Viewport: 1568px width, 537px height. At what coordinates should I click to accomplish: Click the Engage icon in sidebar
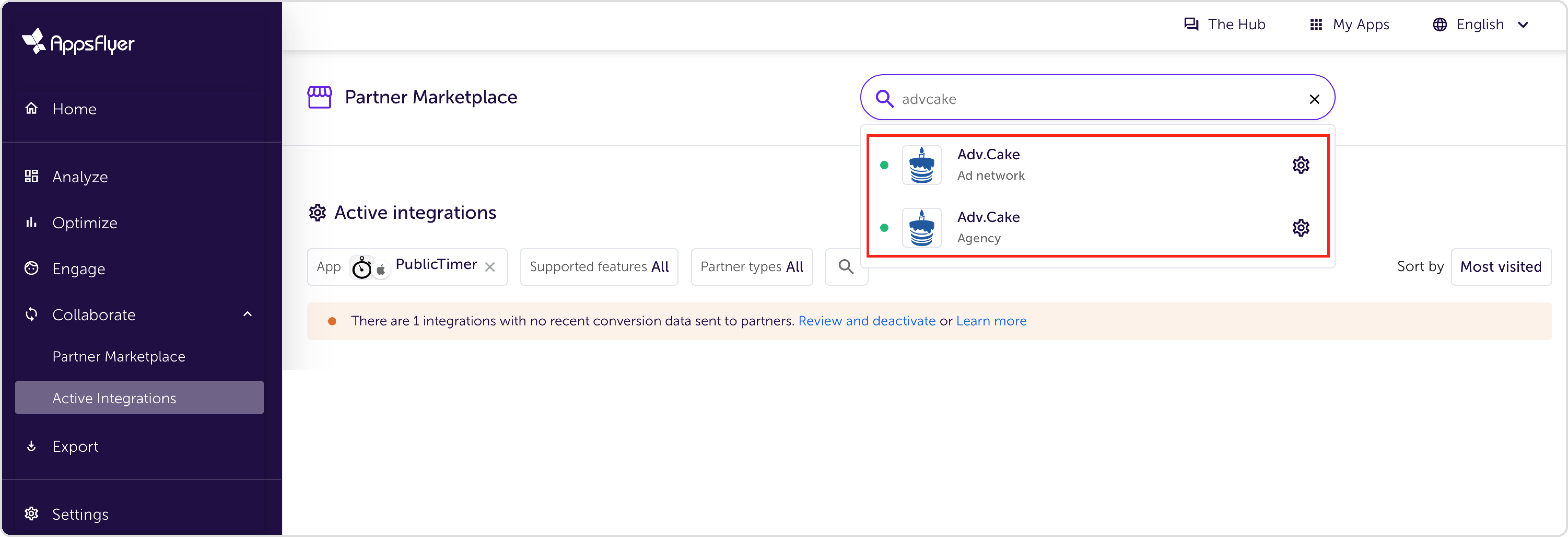[31, 268]
